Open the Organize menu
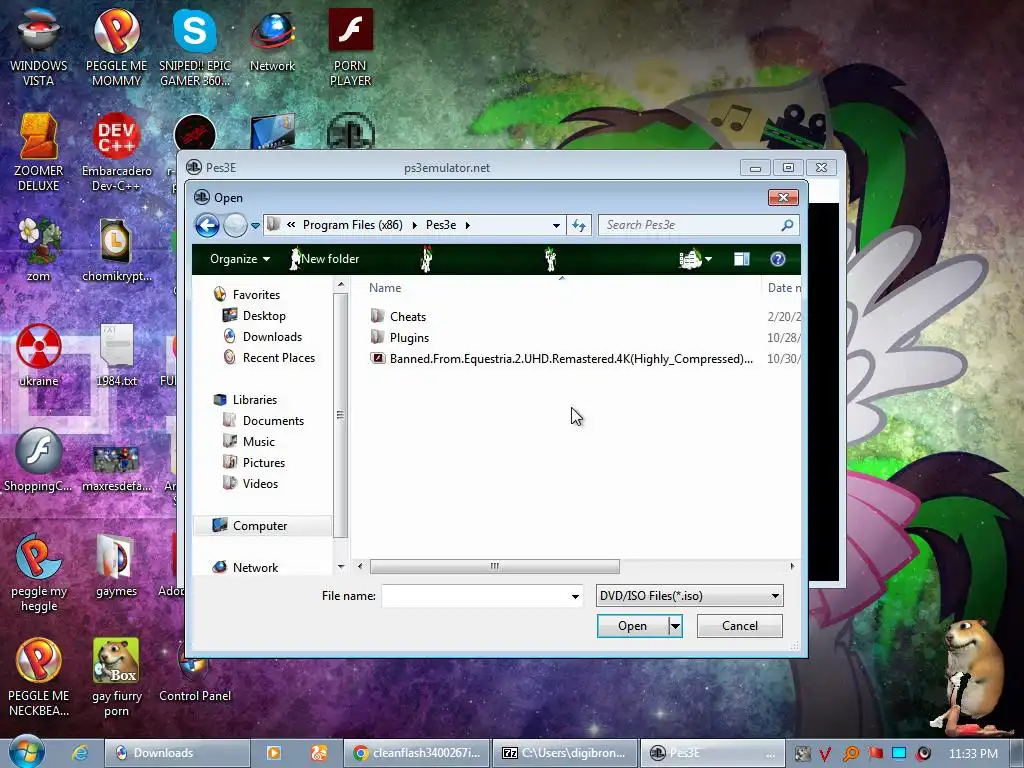This screenshot has height=768, width=1024. point(240,259)
